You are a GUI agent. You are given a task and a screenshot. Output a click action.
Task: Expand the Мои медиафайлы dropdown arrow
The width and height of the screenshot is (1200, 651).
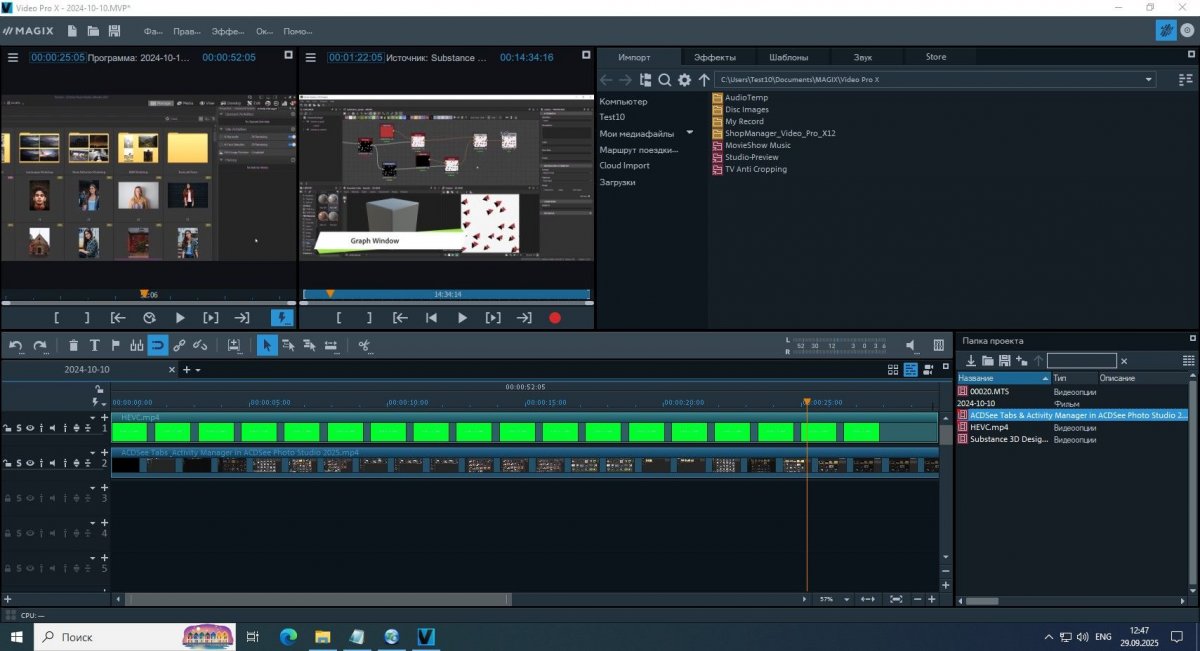tap(689, 133)
